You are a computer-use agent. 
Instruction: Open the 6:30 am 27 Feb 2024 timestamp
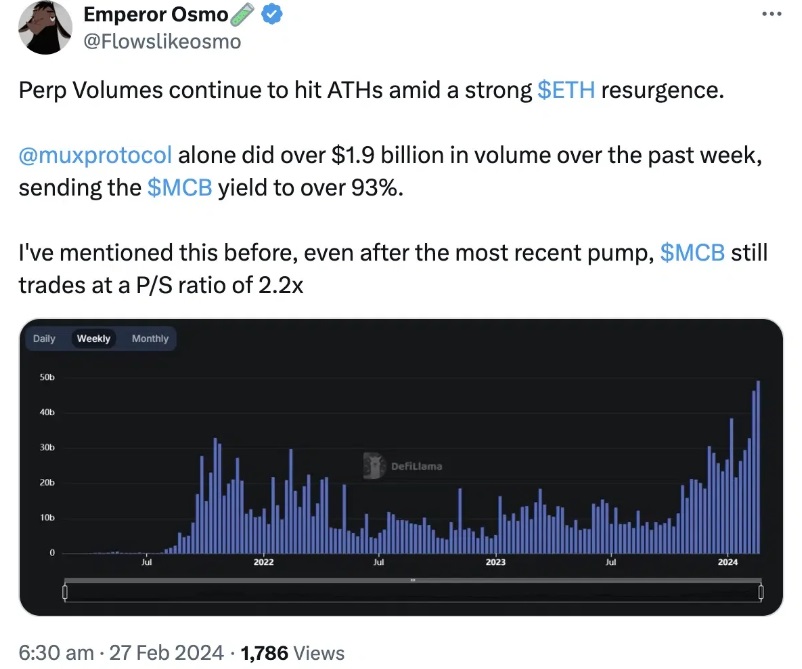pyautogui.click(x=121, y=653)
